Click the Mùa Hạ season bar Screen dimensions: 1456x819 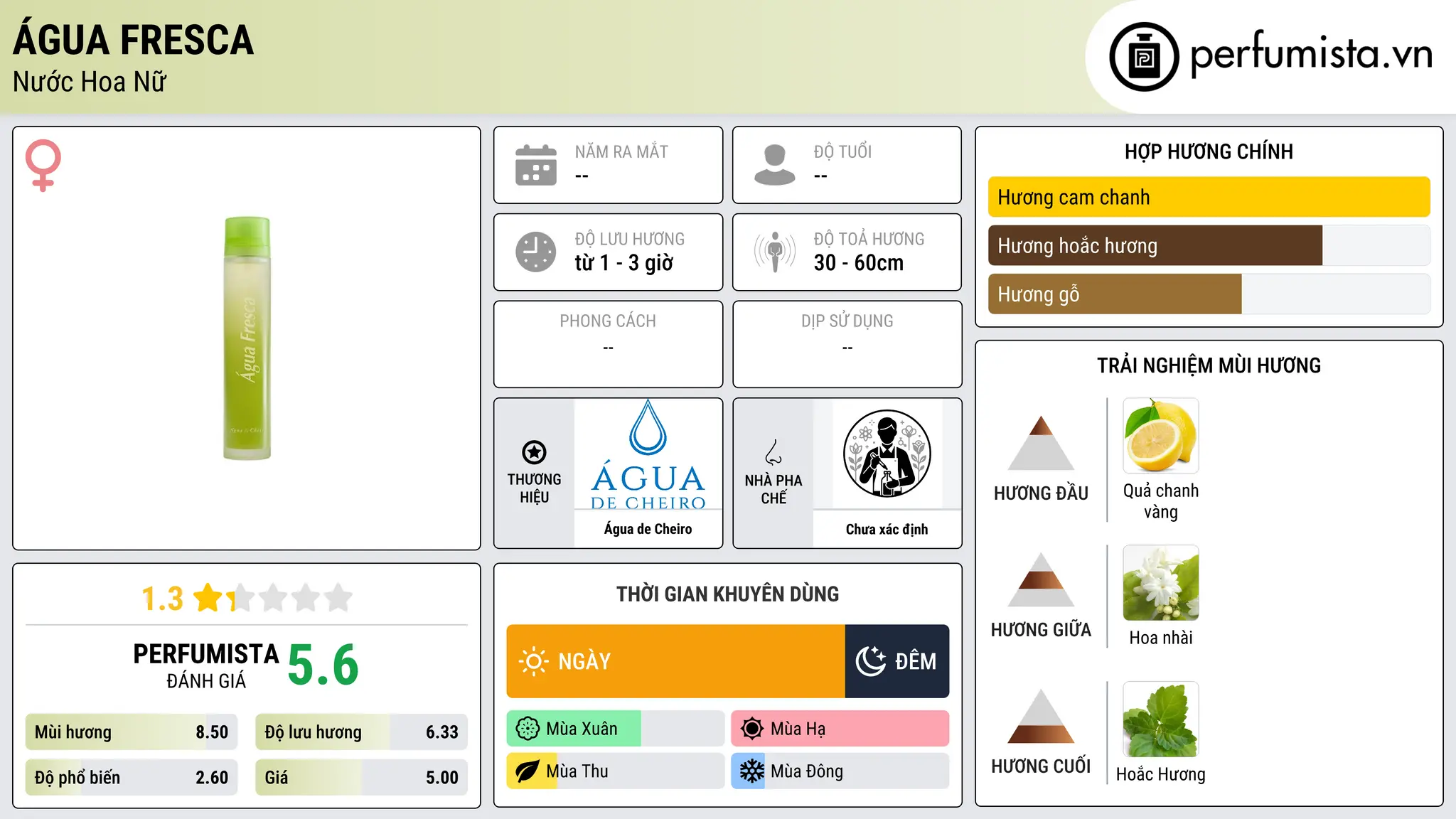pos(840,729)
